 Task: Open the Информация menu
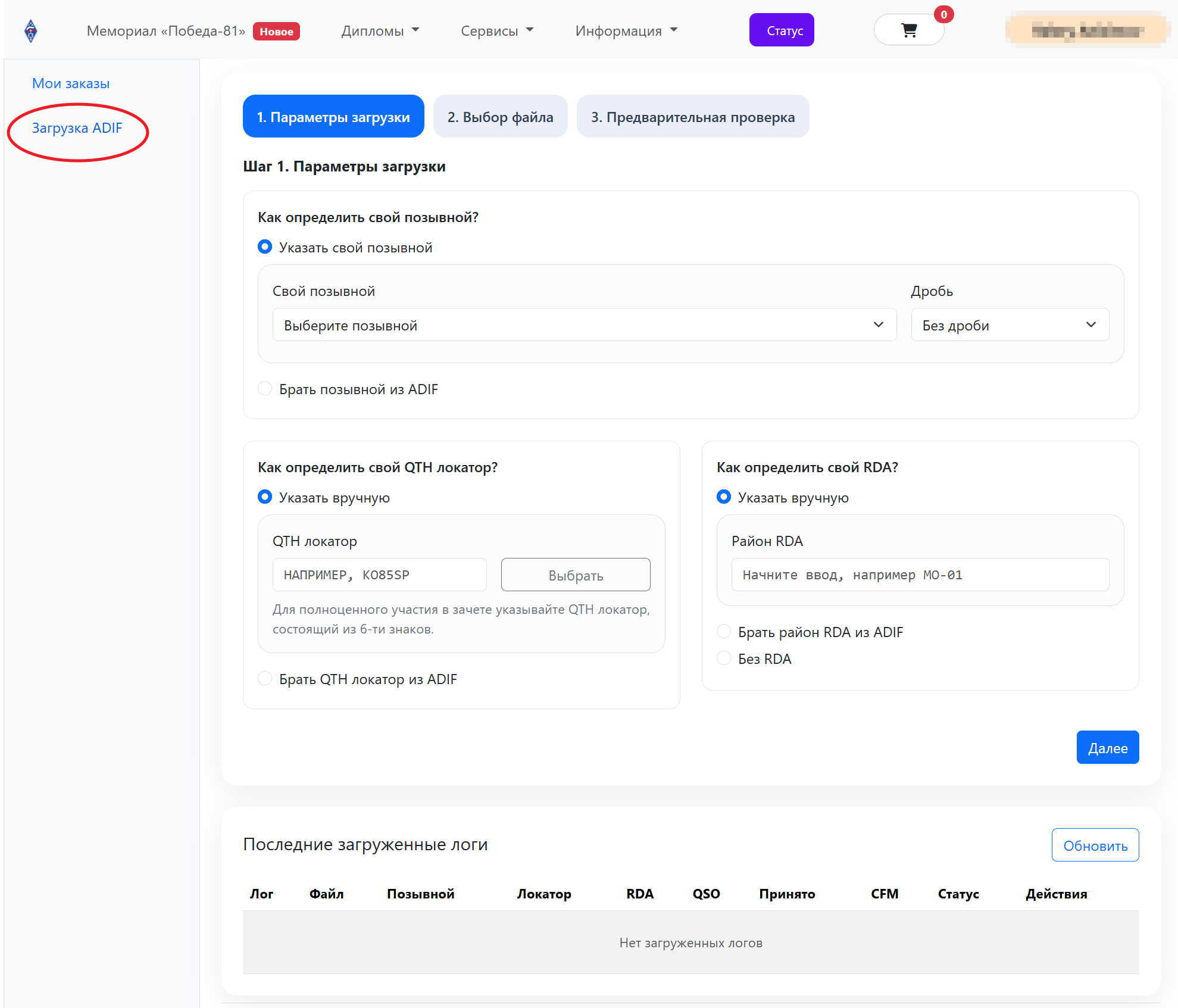(626, 31)
